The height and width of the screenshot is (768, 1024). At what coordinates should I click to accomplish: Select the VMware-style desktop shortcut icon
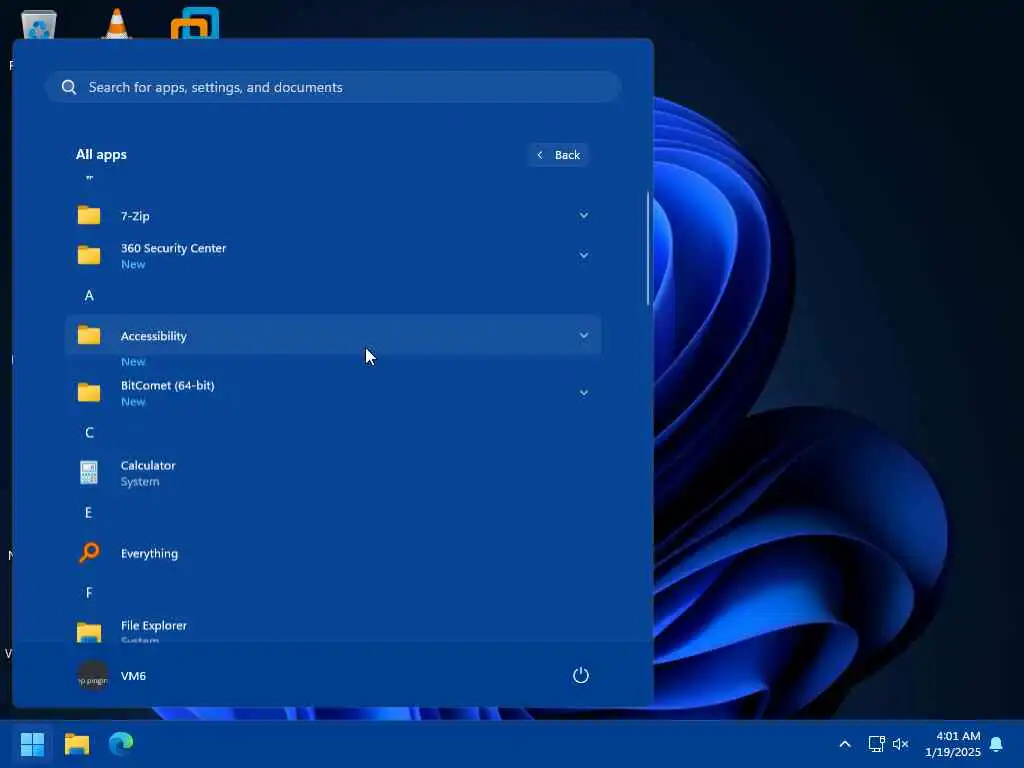[195, 23]
